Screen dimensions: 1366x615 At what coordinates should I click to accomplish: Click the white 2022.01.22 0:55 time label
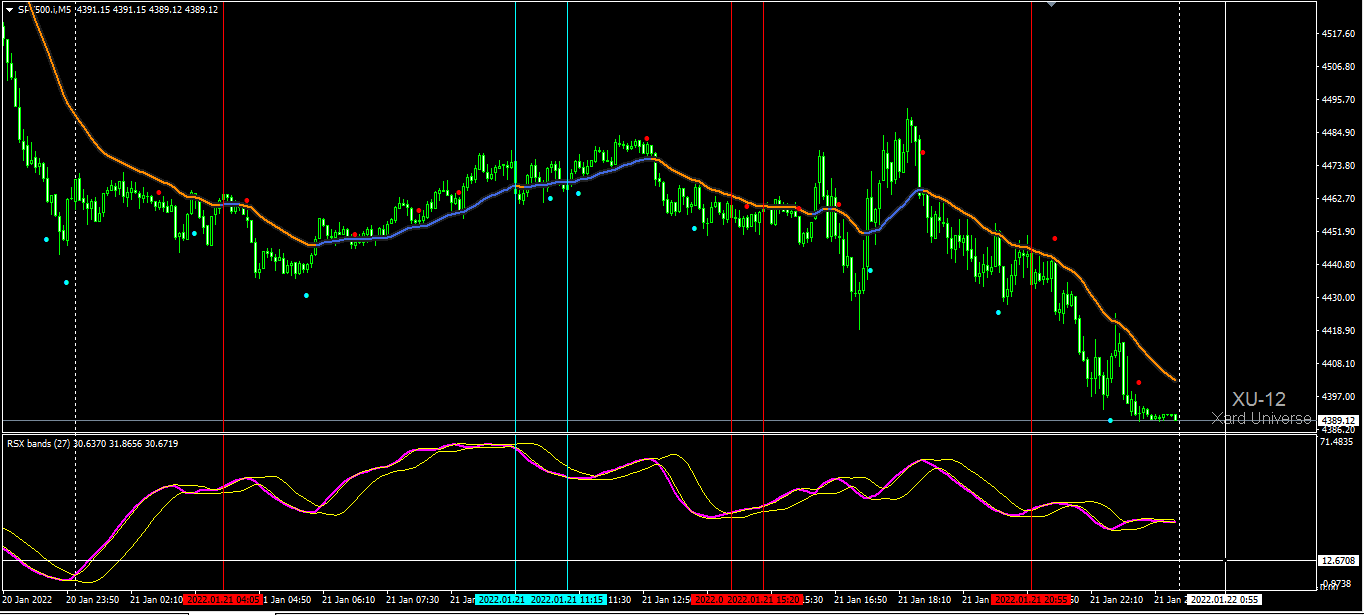(1222, 600)
